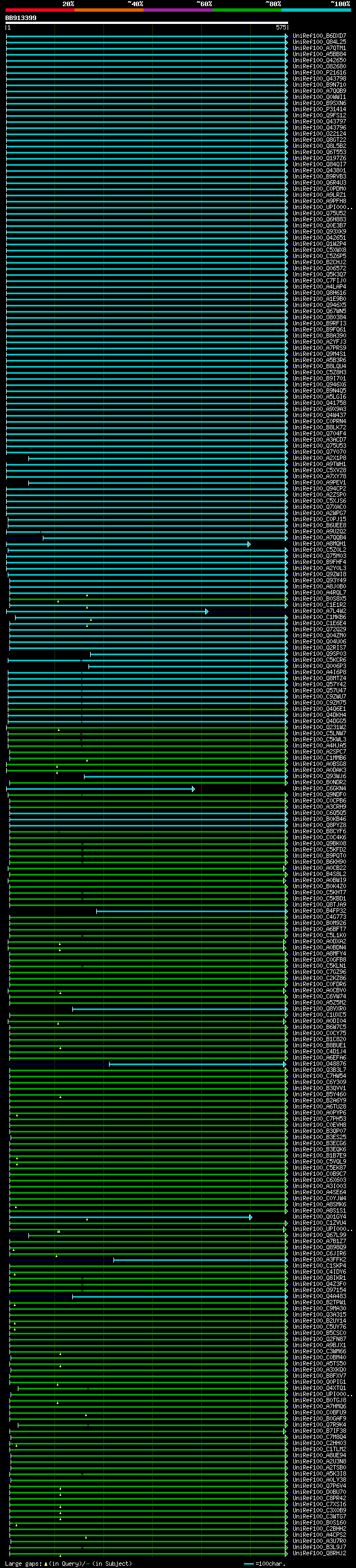Select the UniRef100_B9I701 label

coord(319,379)
